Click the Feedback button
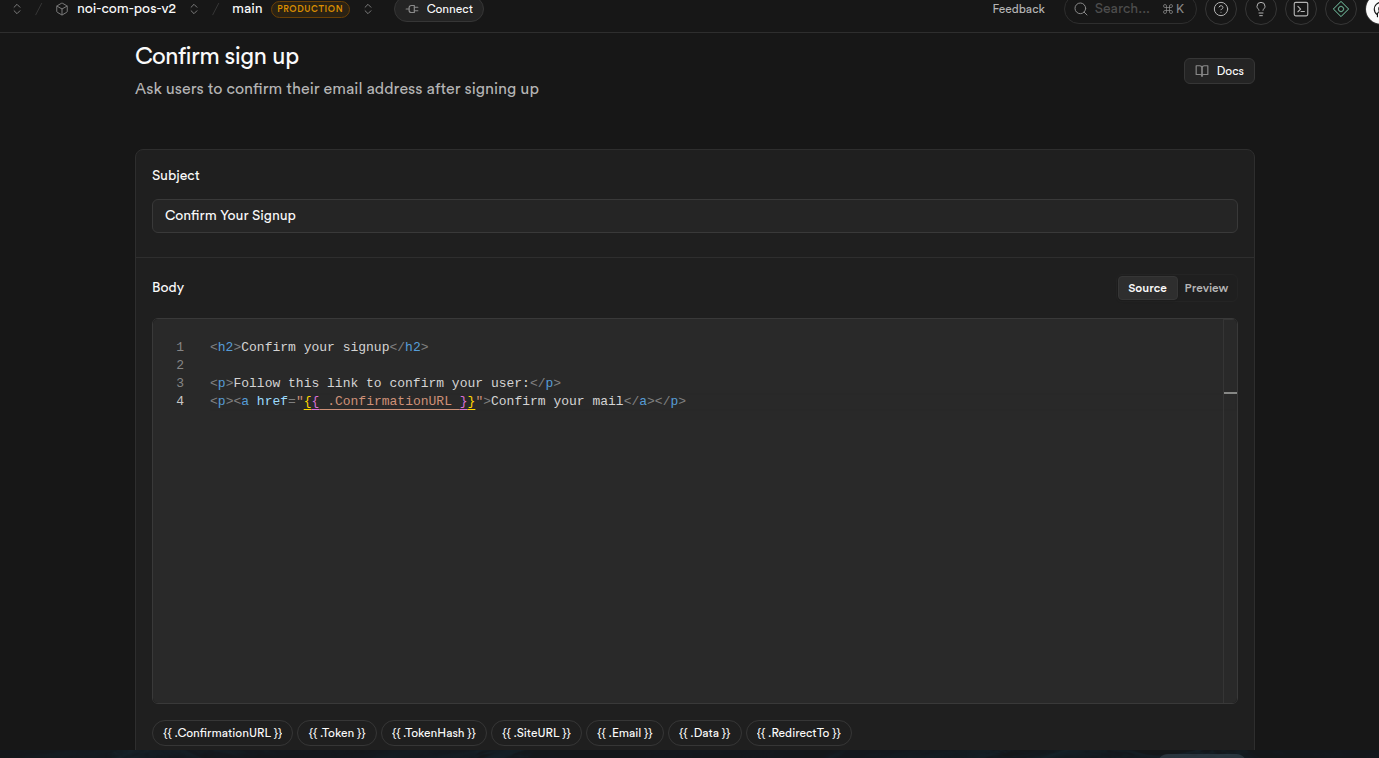Image resolution: width=1379 pixels, height=758 pixels. (x=1018, y=9)
